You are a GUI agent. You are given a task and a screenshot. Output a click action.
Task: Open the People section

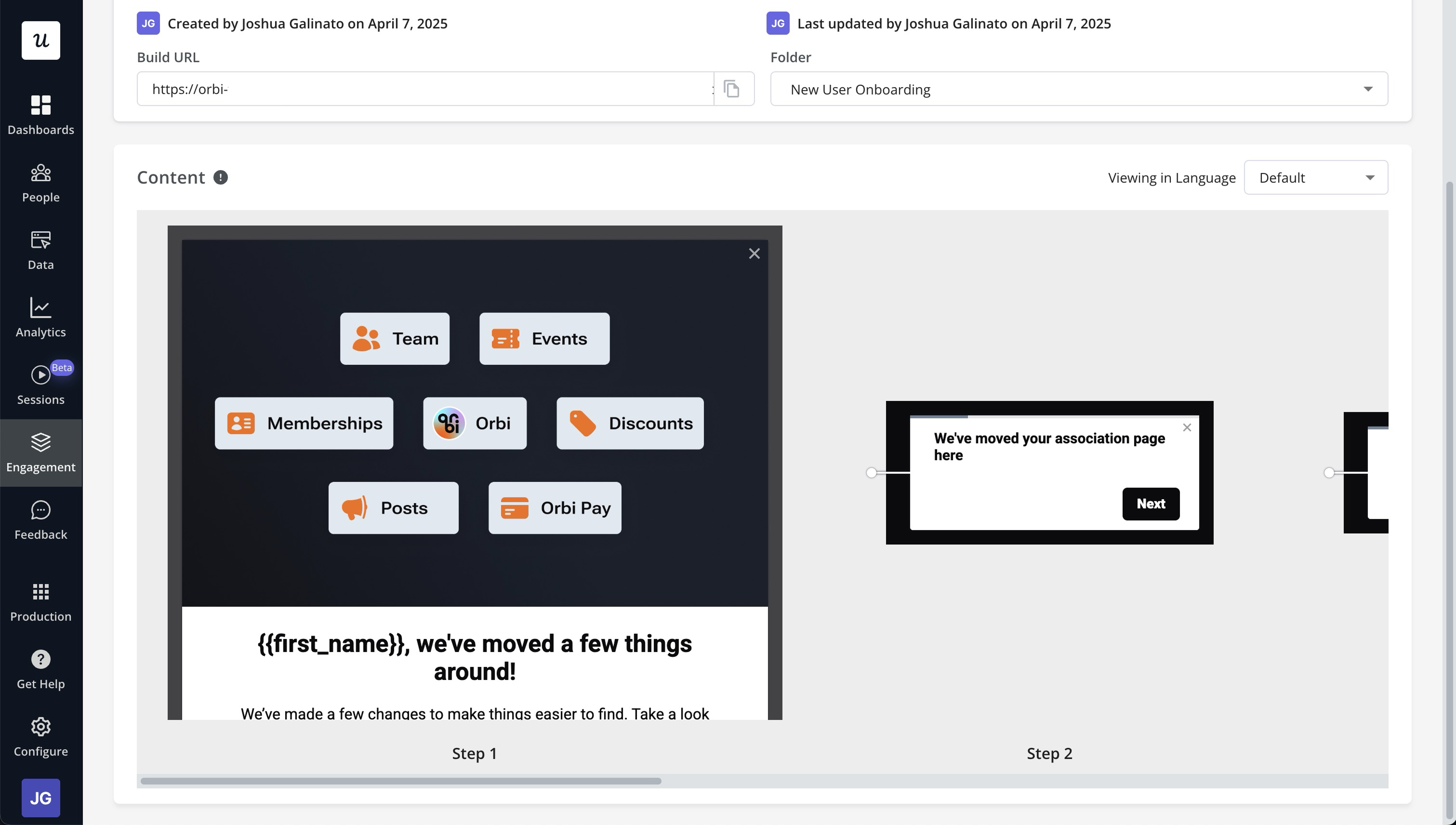coord(41,183)
